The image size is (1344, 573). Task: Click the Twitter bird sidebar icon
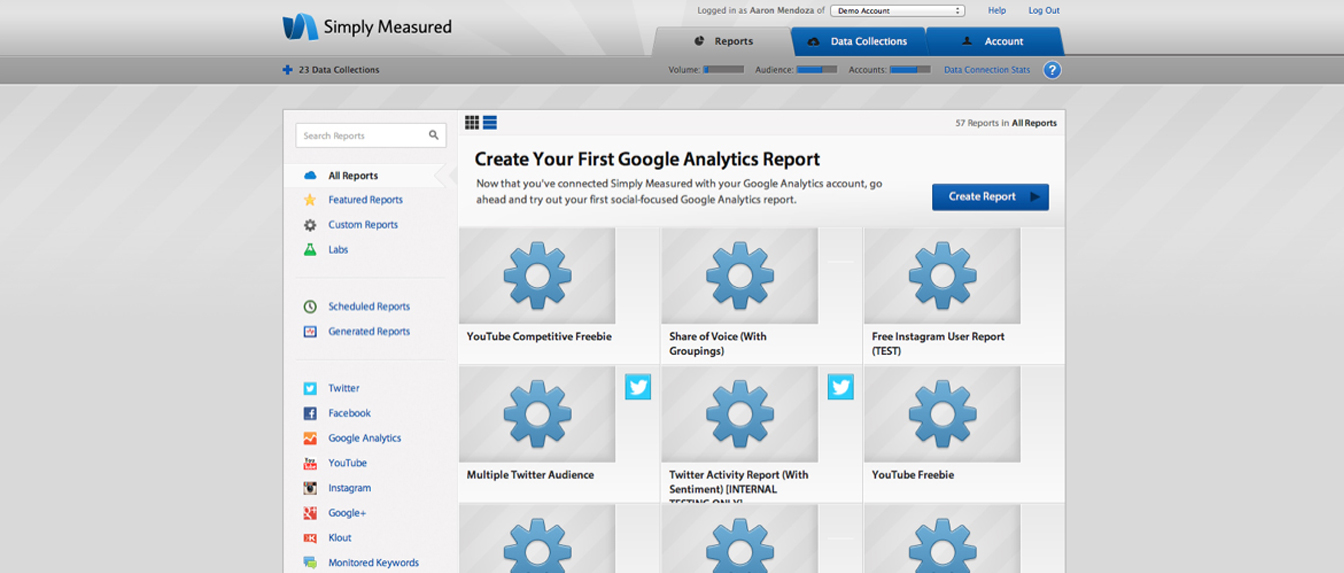point(310,388)
